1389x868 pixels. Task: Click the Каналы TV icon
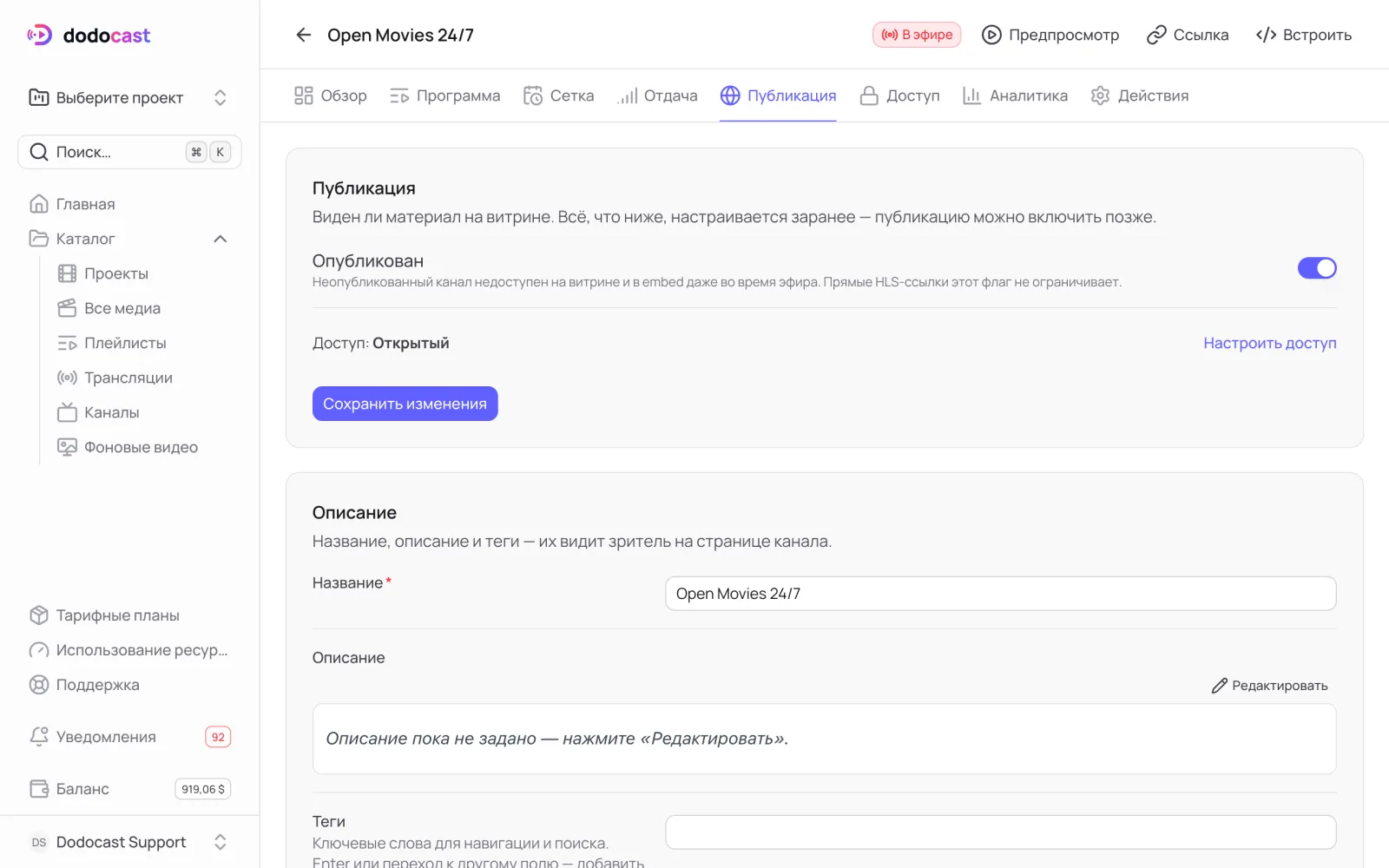pos(67,412)
